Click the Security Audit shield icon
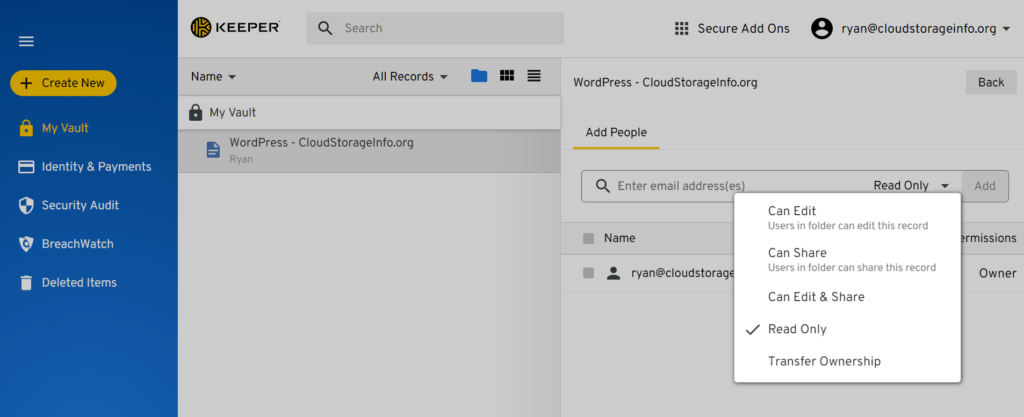Image resolution: width=1024 pixels, height=417 pixels. pos(26,206)
